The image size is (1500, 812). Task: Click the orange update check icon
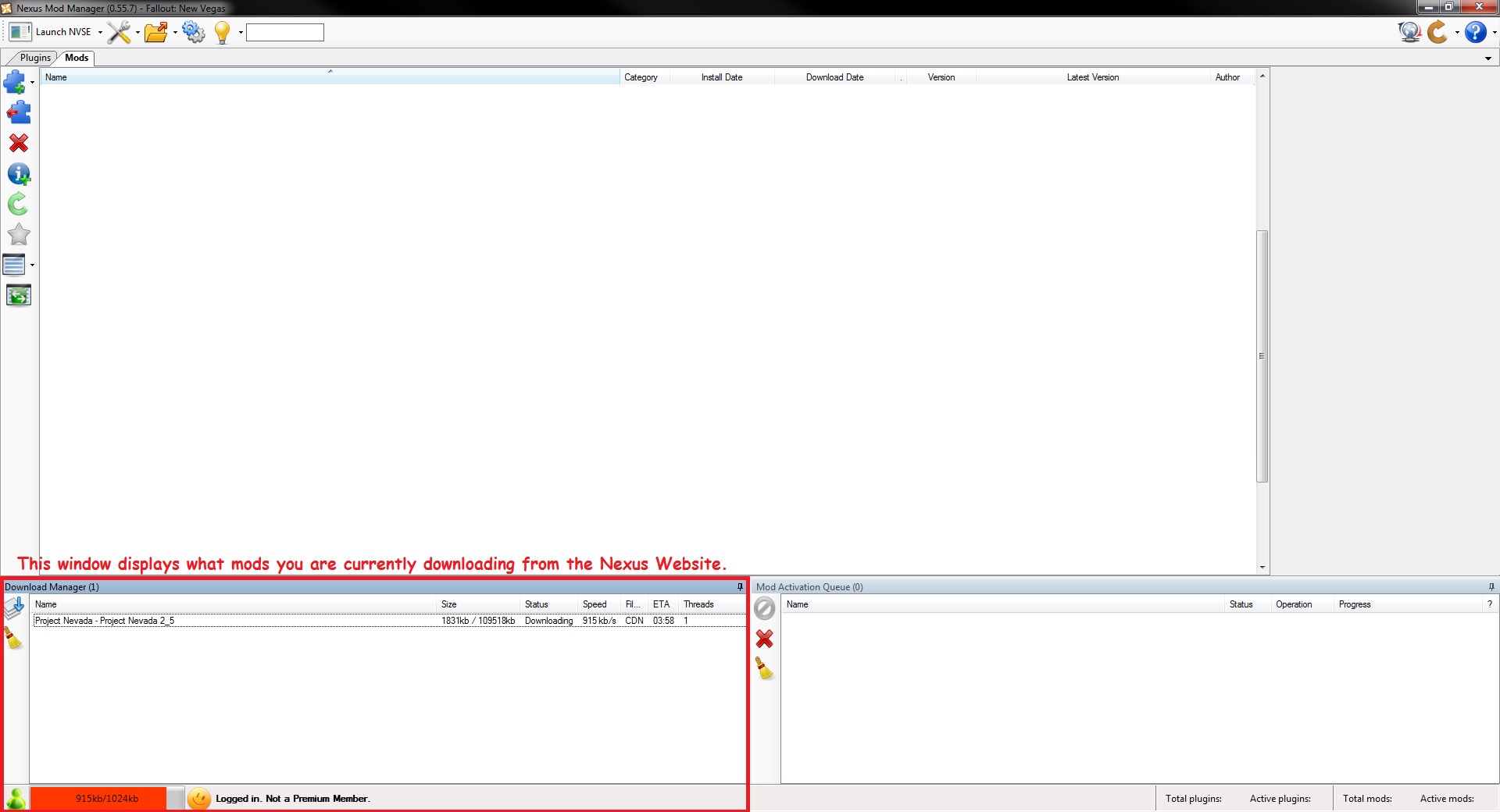1437,32
